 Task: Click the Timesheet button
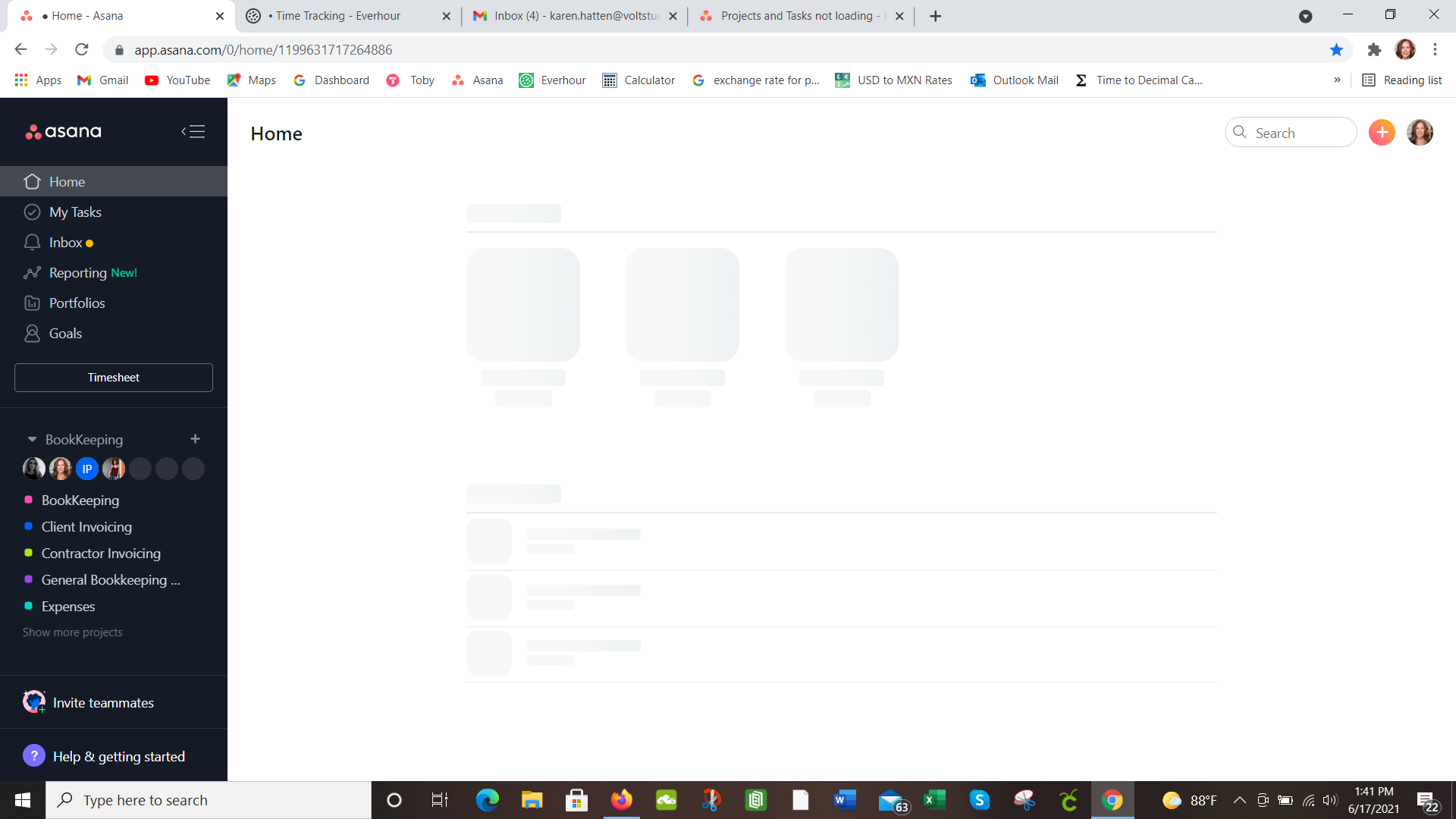click(x=114, y=378)
